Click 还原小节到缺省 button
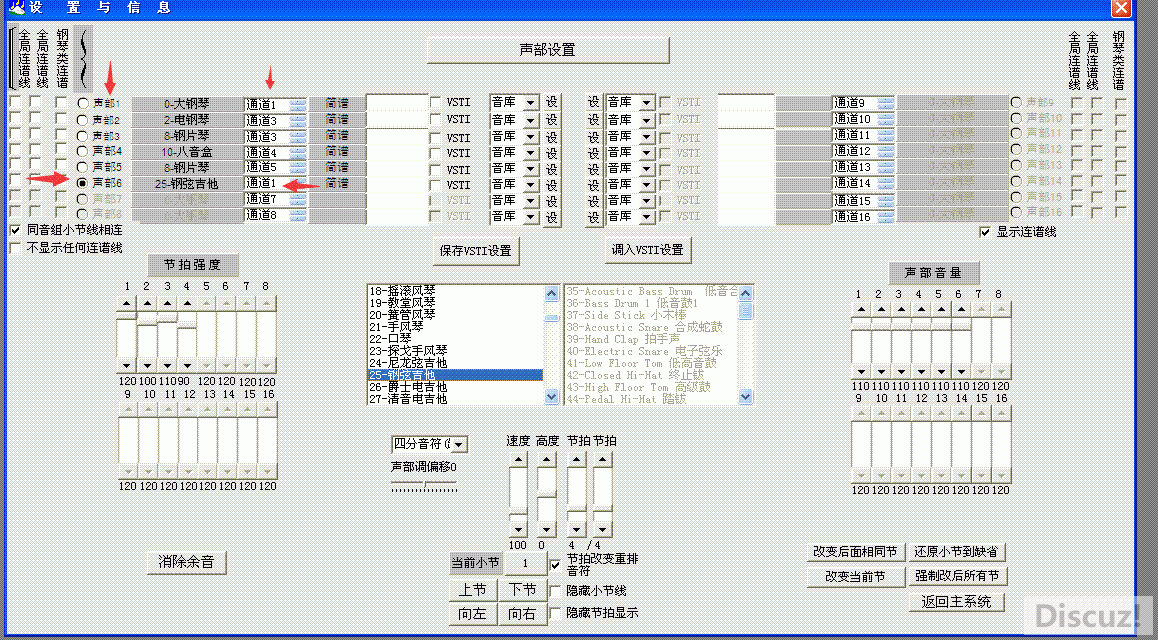Image resolution: width=1158 pixels, height=640 pixels. pyautogui.click(x=958, y=552)
